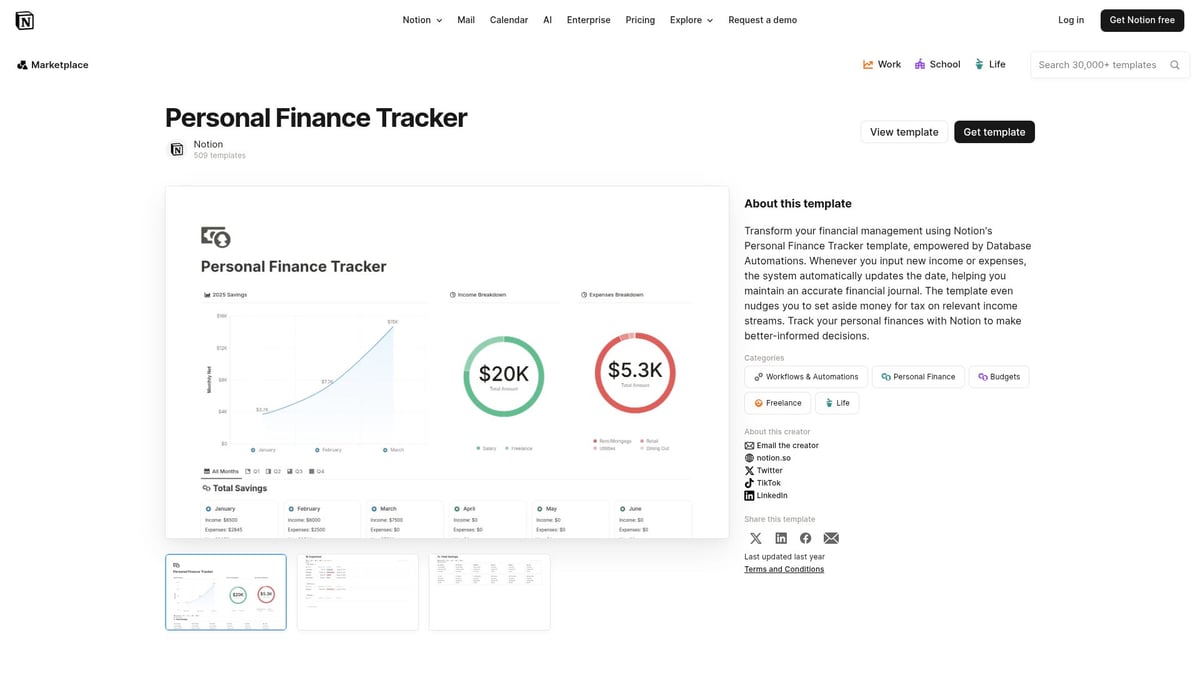Click the Marketplace puzzle icon
This screenshot has height=675, width=1200.
pos(22,64)
